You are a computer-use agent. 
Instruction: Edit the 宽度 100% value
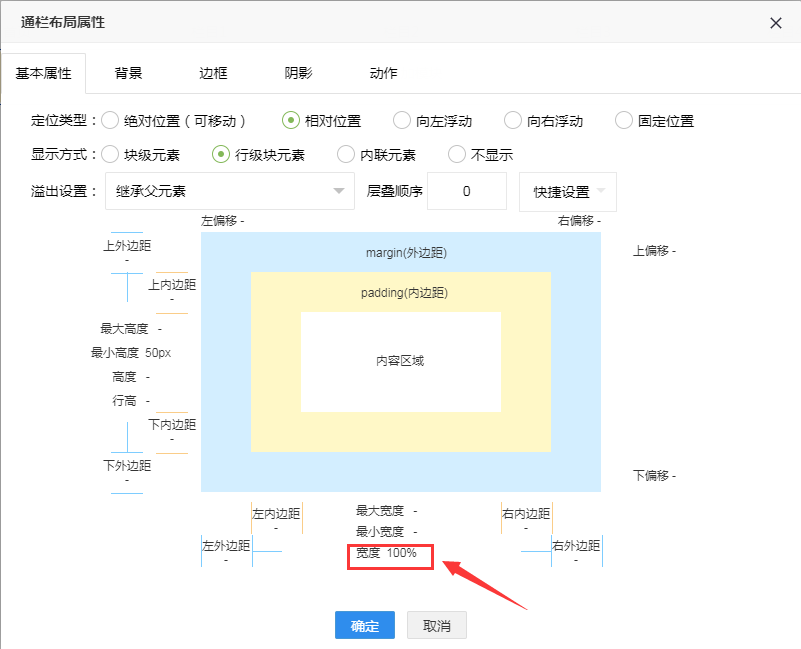click(402, 553)
